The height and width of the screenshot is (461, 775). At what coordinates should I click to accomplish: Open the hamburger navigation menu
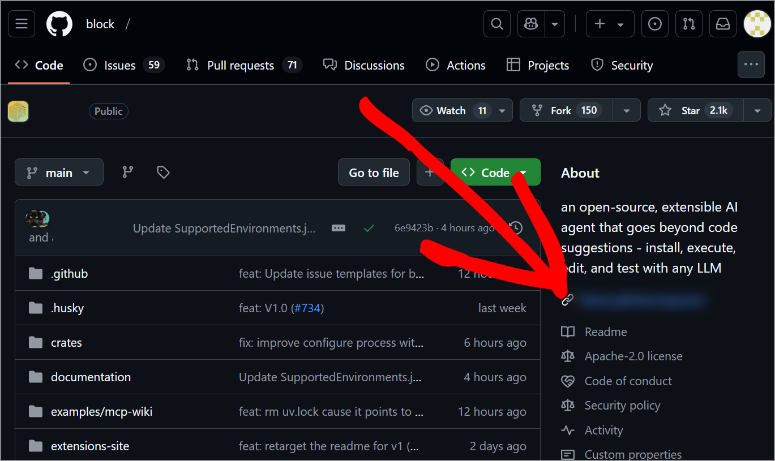tap(21, 24)
